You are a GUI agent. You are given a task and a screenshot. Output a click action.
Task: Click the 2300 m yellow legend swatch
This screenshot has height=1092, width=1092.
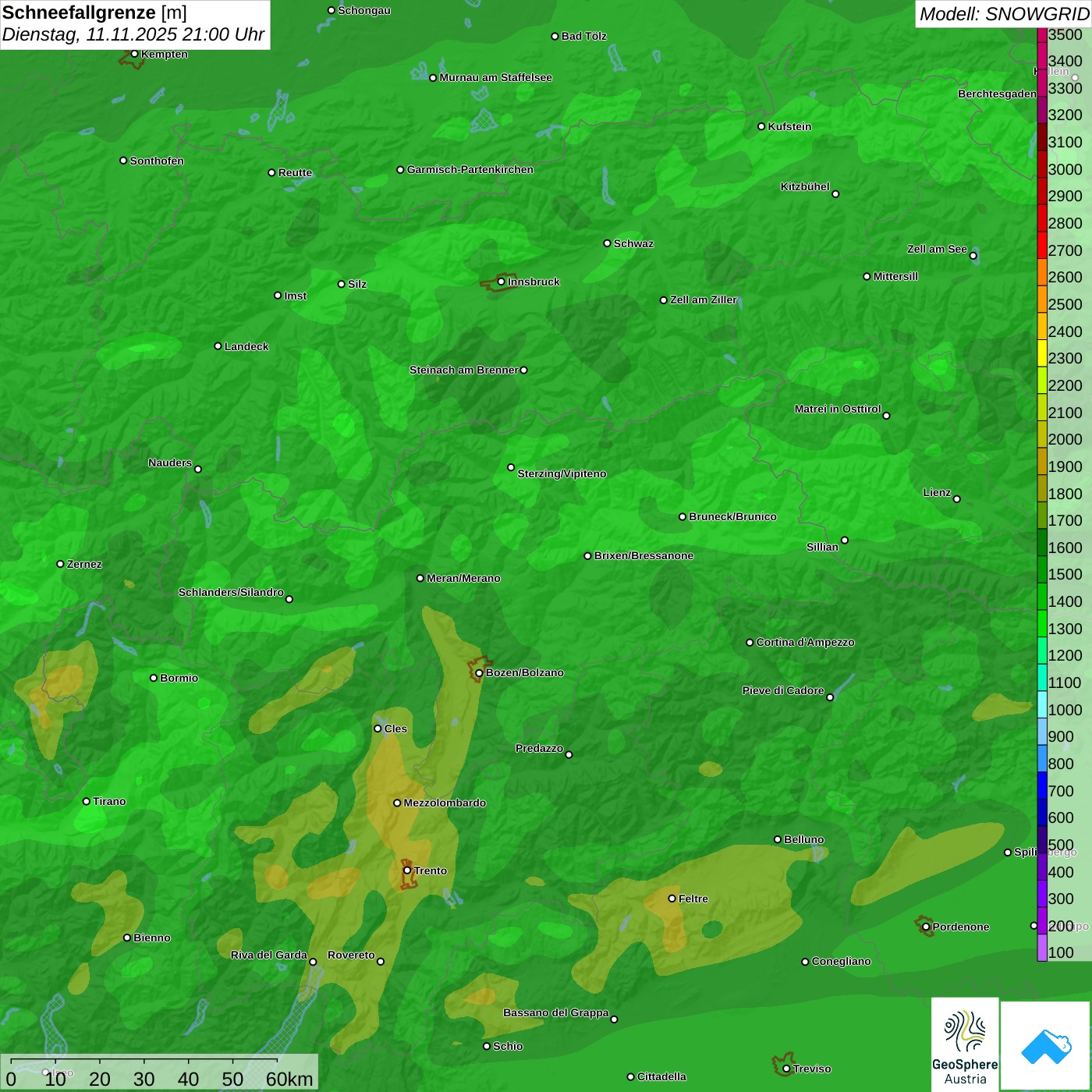(x=1042, y=353)
